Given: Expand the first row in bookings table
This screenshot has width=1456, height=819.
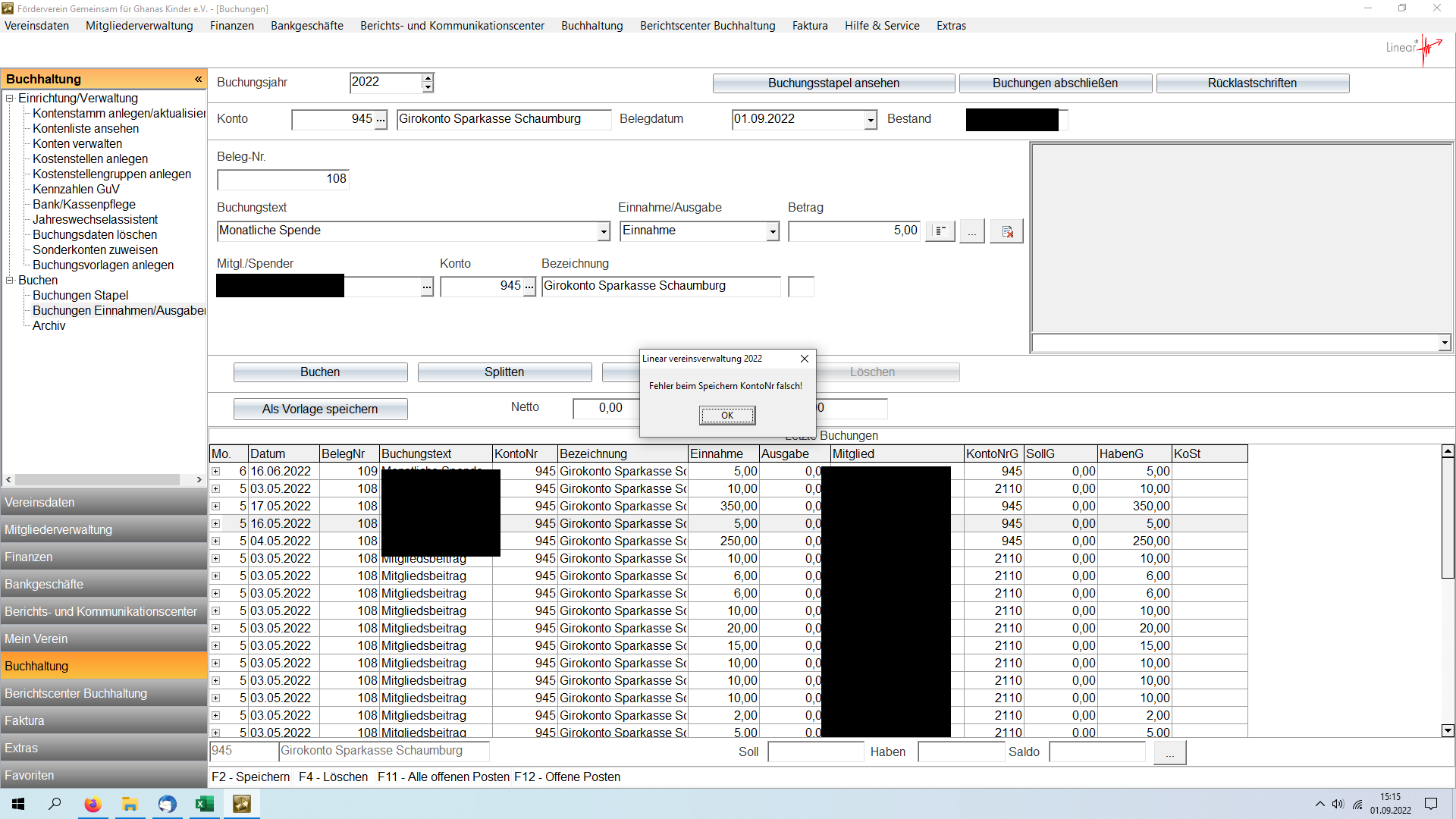Looking at the screenshot, I should 216,472.
